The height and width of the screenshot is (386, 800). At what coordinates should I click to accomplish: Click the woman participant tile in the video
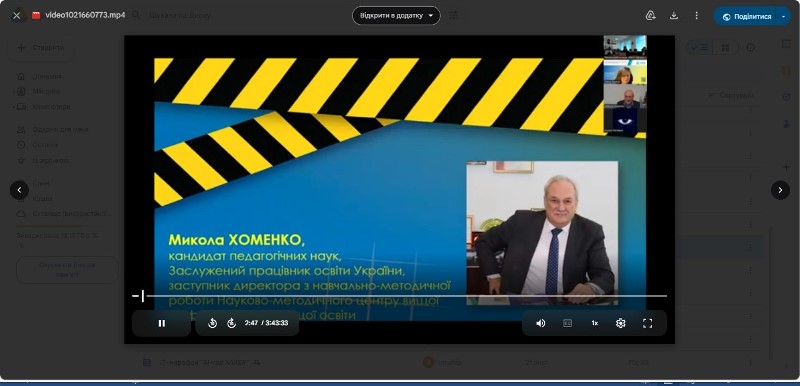(x=625, y=71)
